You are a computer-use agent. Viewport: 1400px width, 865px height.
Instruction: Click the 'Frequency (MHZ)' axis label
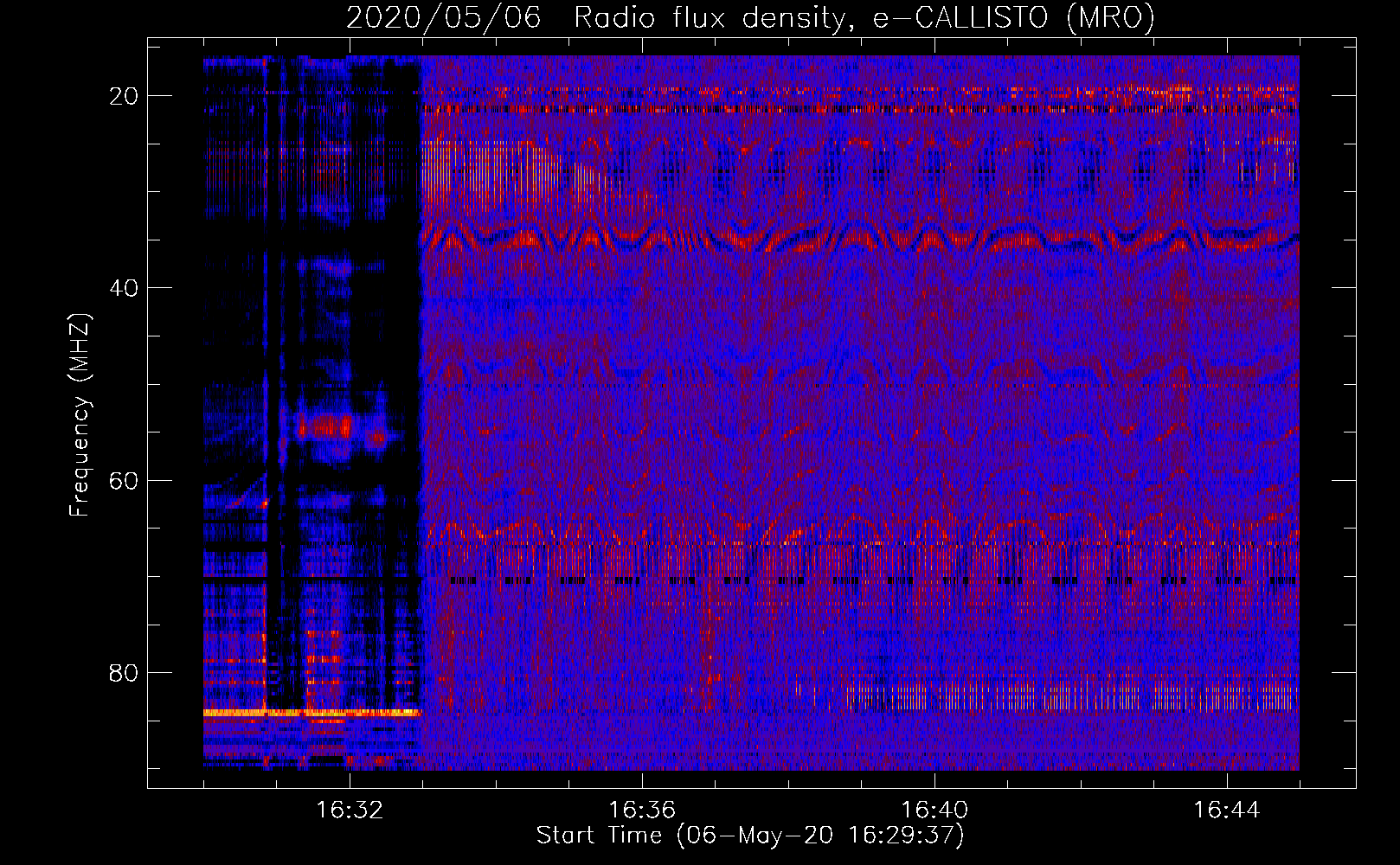[x=80, y=415]
